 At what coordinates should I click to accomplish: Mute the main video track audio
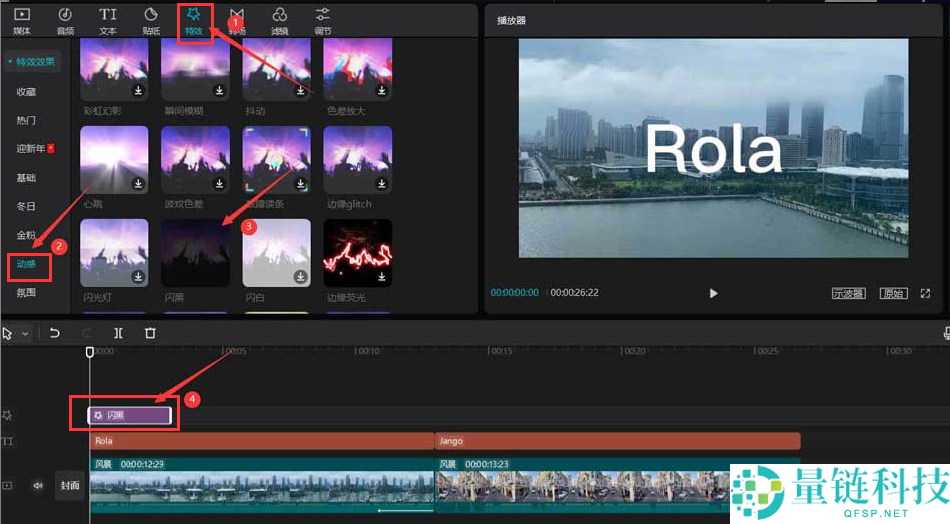coord(38,485)
